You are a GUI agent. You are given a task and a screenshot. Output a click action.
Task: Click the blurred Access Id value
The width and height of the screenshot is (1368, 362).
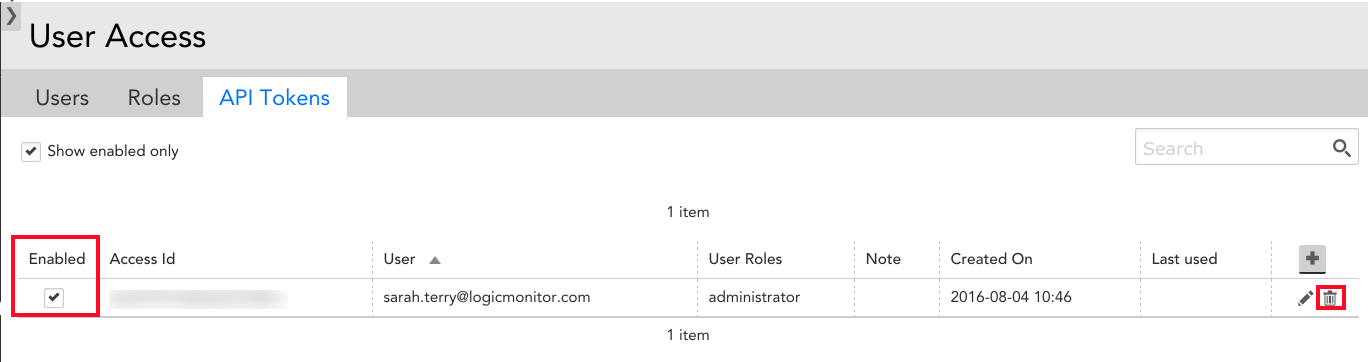pyautogui.click(x=198, y=297)
